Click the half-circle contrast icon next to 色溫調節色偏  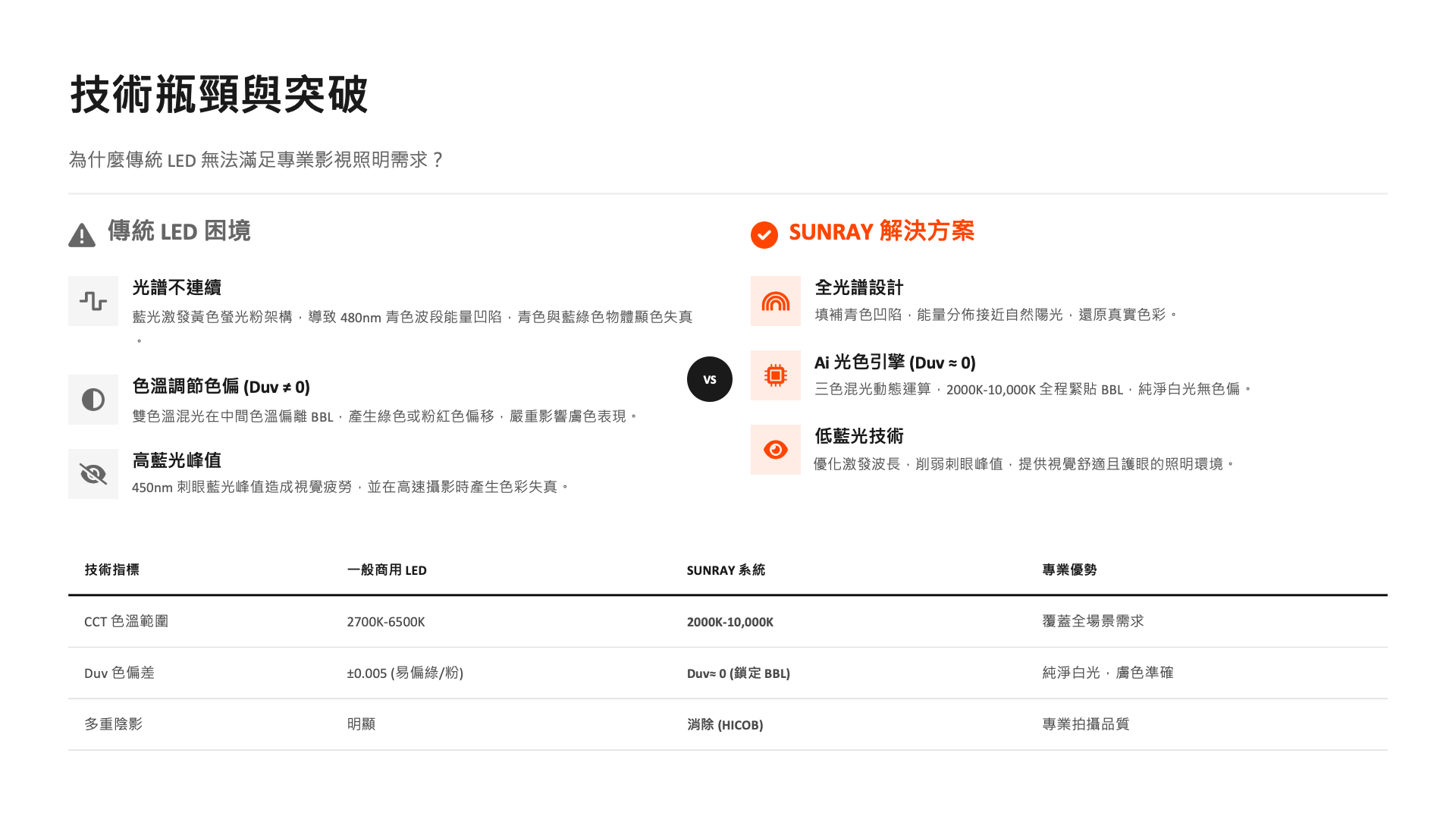coord(93,400)
